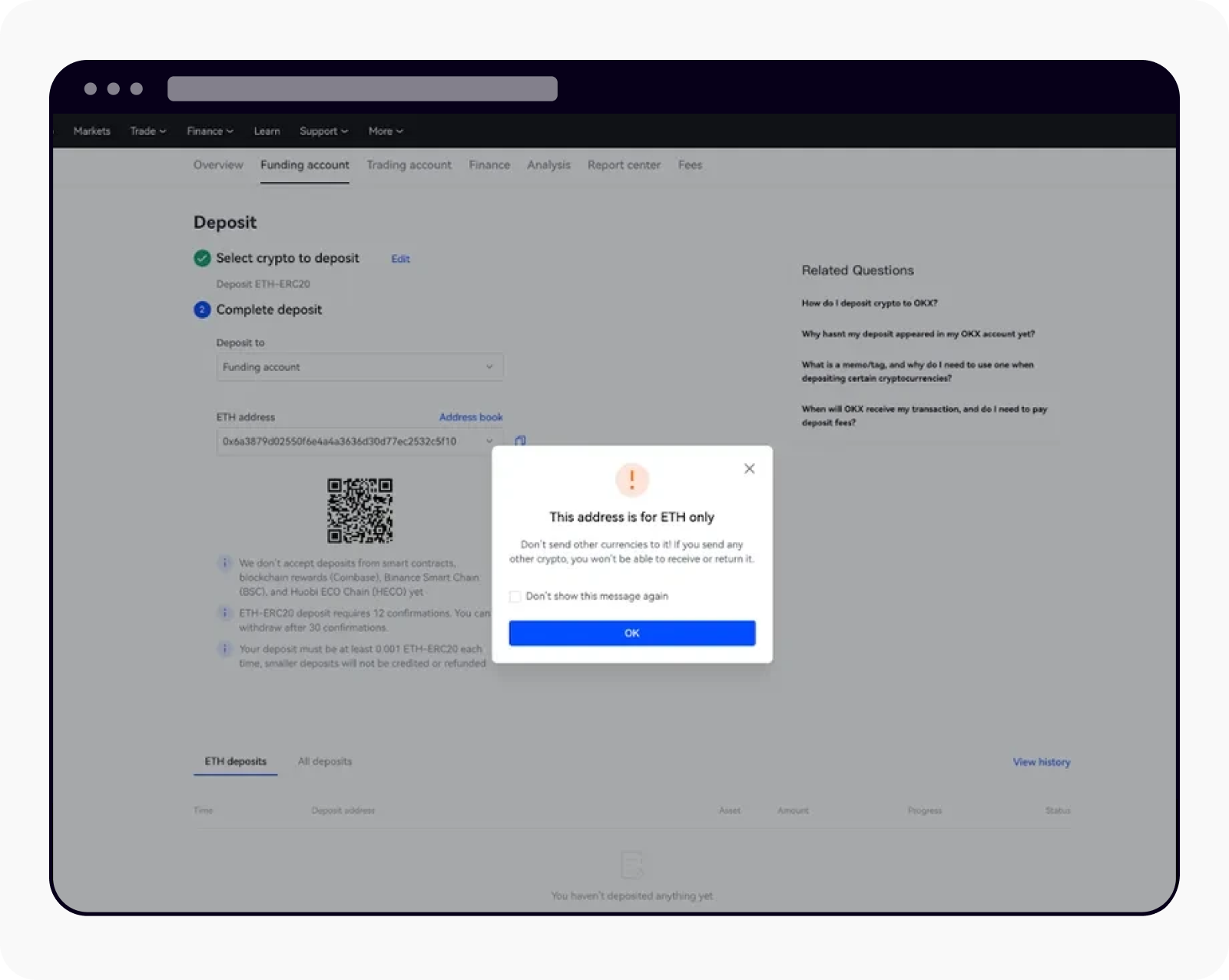The height and width of the screenshot is (980, 1229).
Task: Switch to the Analysis tab
Action: tap(549, 165)
